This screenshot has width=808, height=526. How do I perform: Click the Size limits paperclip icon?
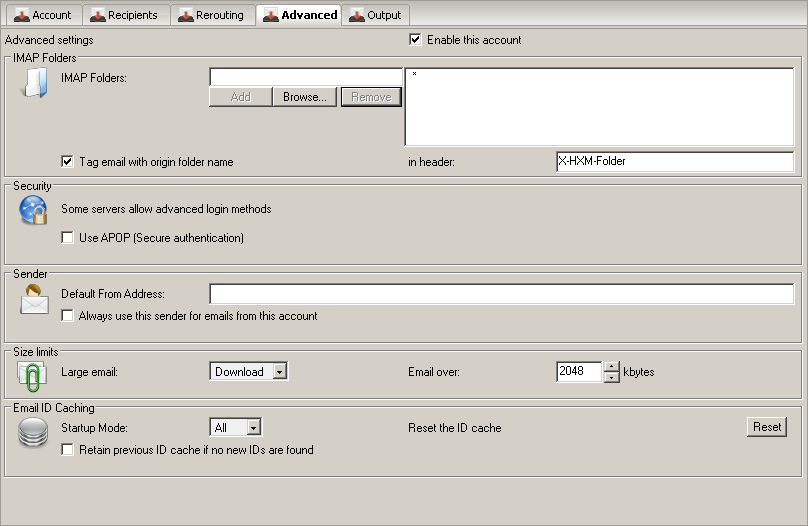pyautogui.click(x=34, y=374)
